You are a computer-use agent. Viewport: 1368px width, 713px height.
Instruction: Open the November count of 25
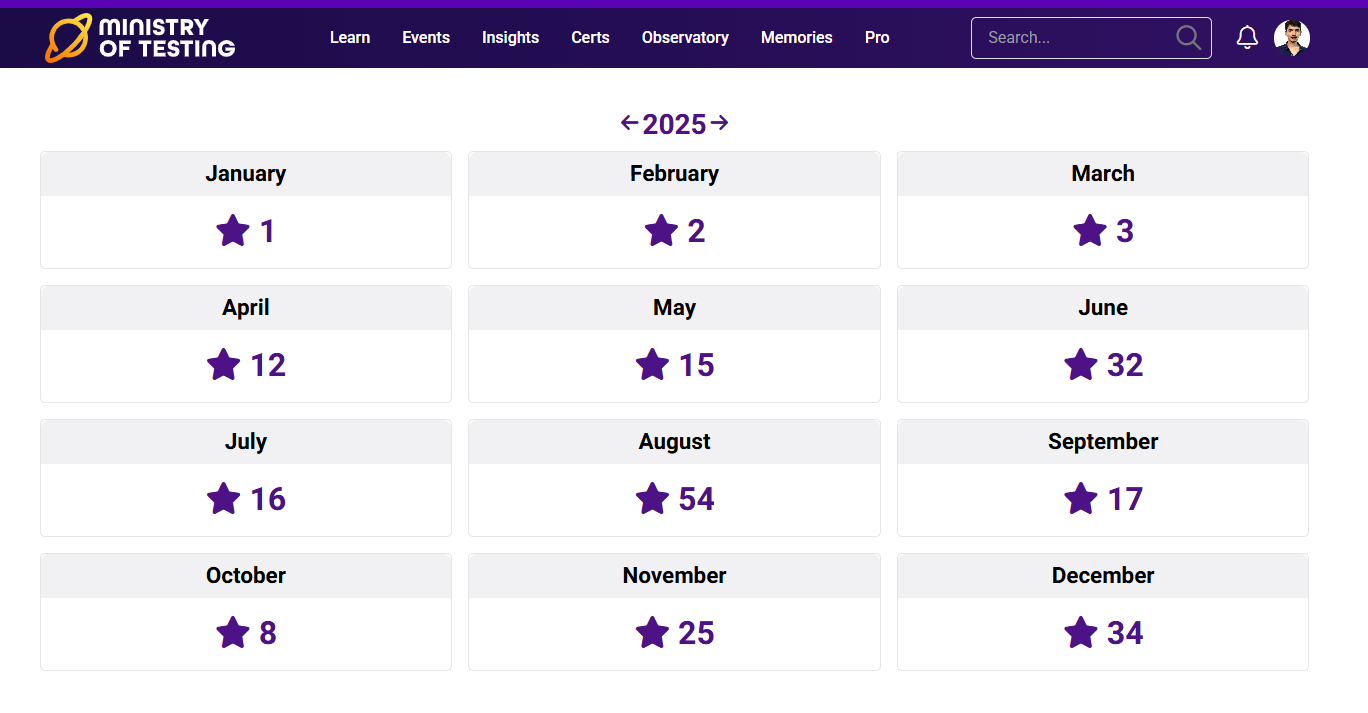(696, 633)
